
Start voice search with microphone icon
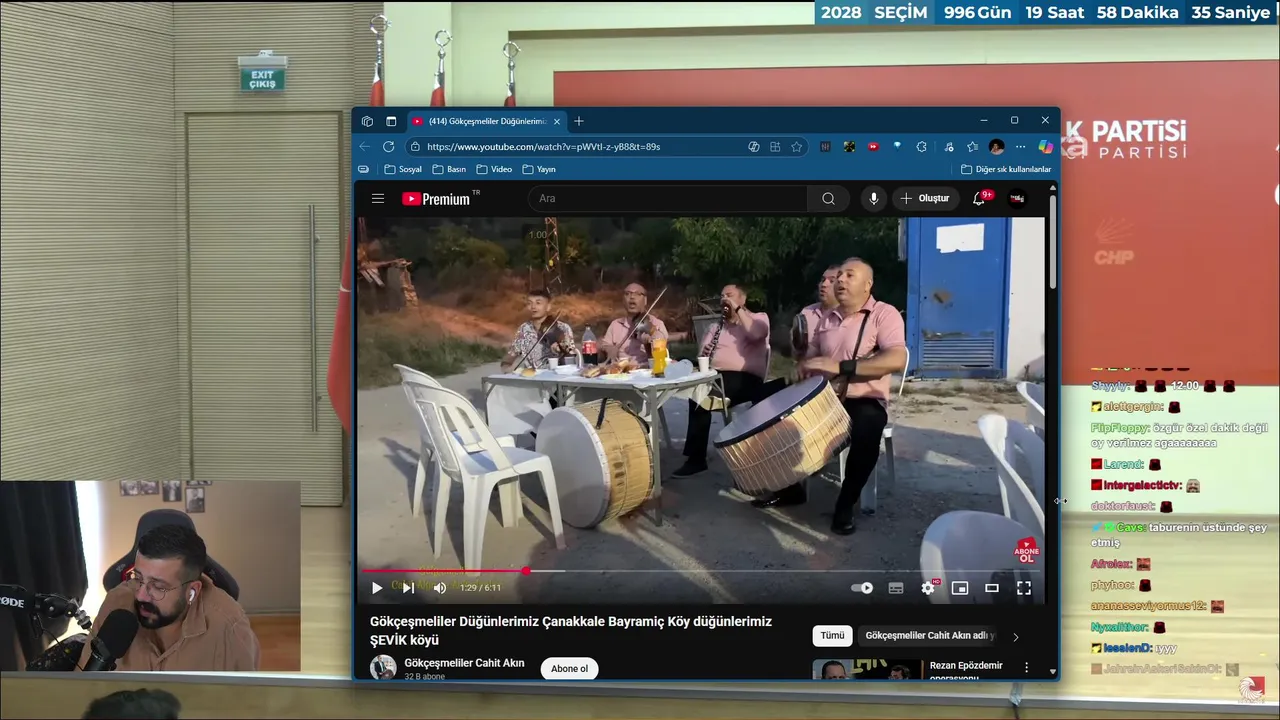click(873, 198)
